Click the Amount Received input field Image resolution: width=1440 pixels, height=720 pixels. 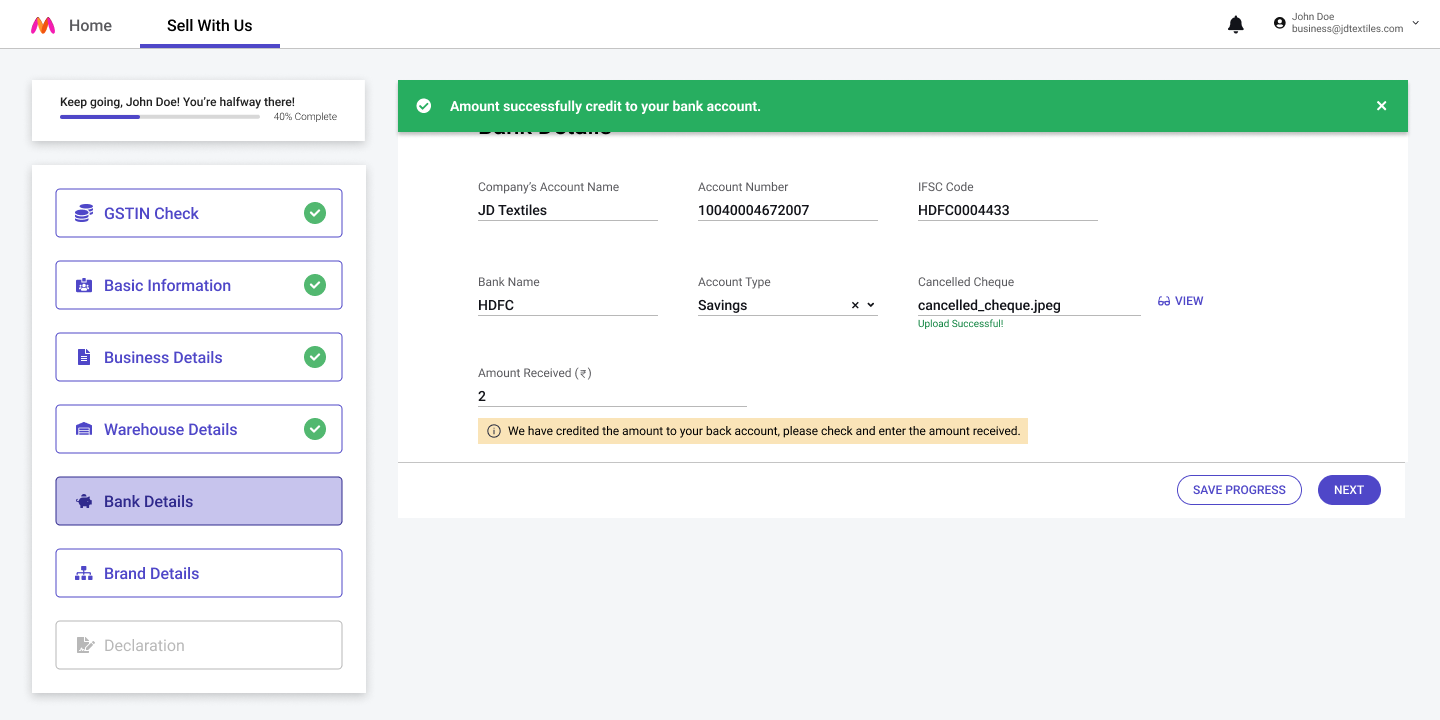611,396
